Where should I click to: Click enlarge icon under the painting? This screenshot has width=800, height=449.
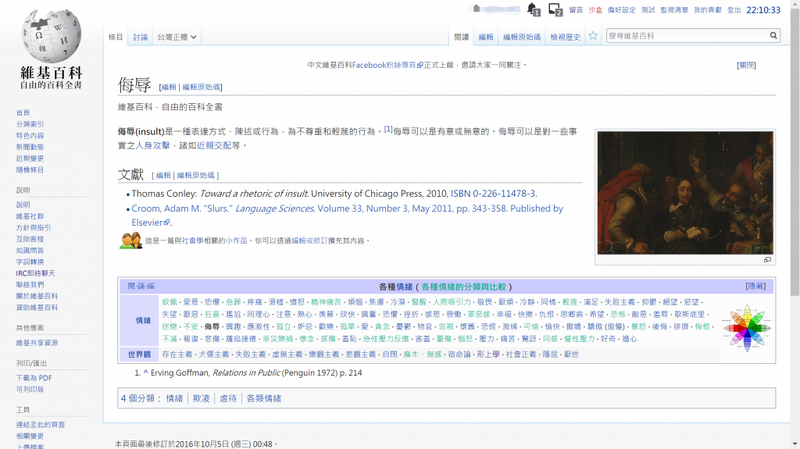click(767, 260)
